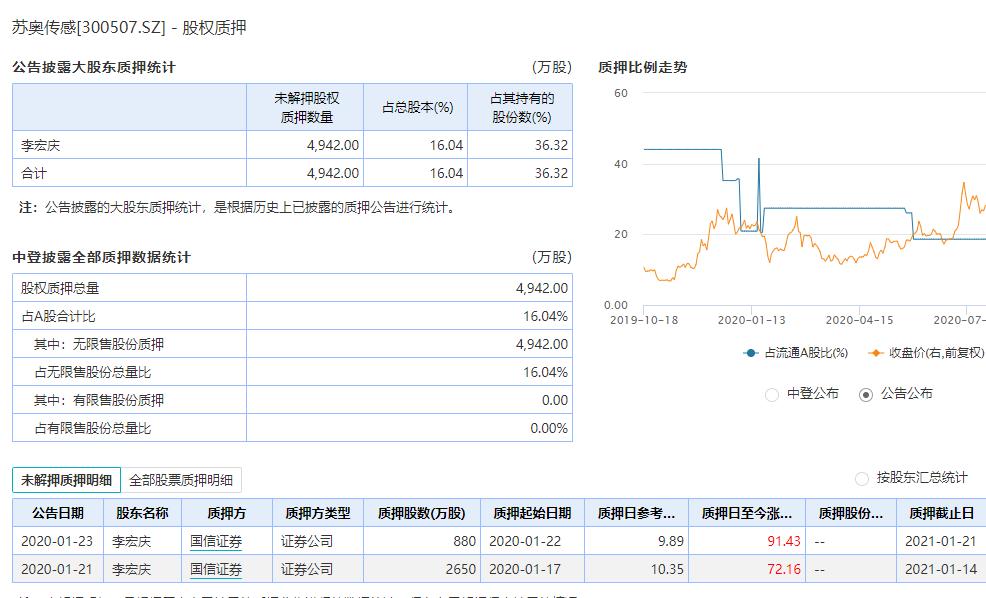This screenshot has width=986, height=598.
Task: Click 未解押股权质押数量 column header
Action: 306,108
